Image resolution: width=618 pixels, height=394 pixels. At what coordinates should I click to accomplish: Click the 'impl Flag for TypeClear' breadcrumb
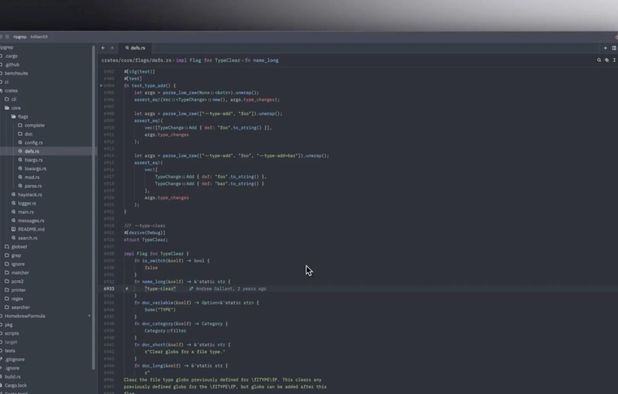click(x=208, y=60)
